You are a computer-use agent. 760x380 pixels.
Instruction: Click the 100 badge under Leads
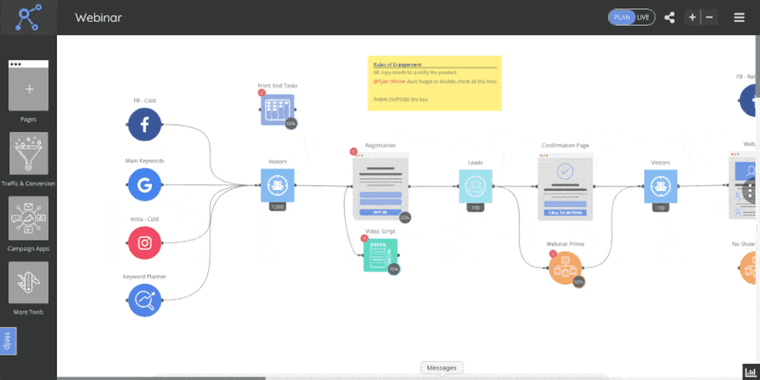[475, 208]
